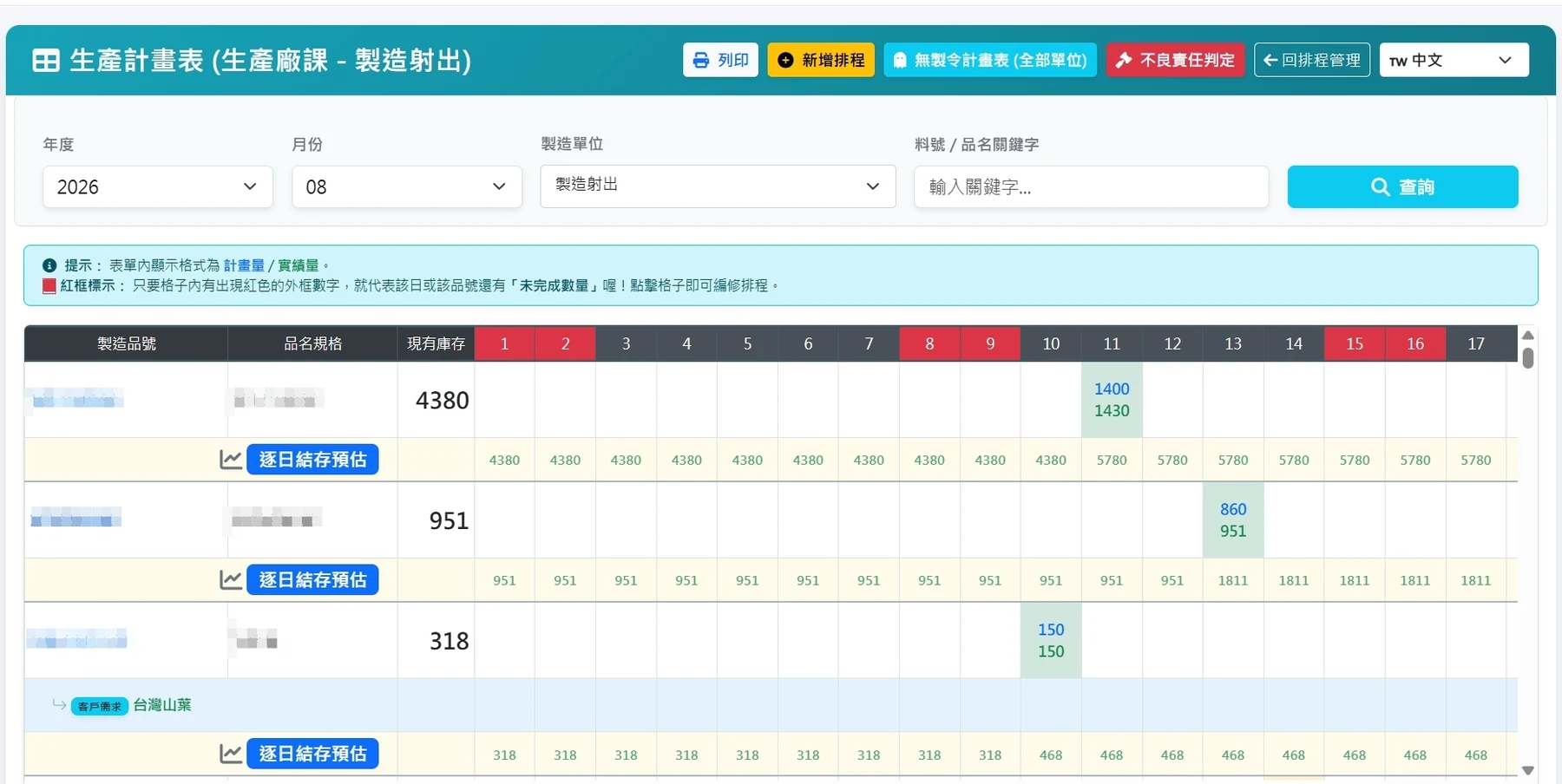Image resolution: width=1562 pixels, height=784 pixels.
Task: Click the current stock value 4380
Action: [443, 401]
